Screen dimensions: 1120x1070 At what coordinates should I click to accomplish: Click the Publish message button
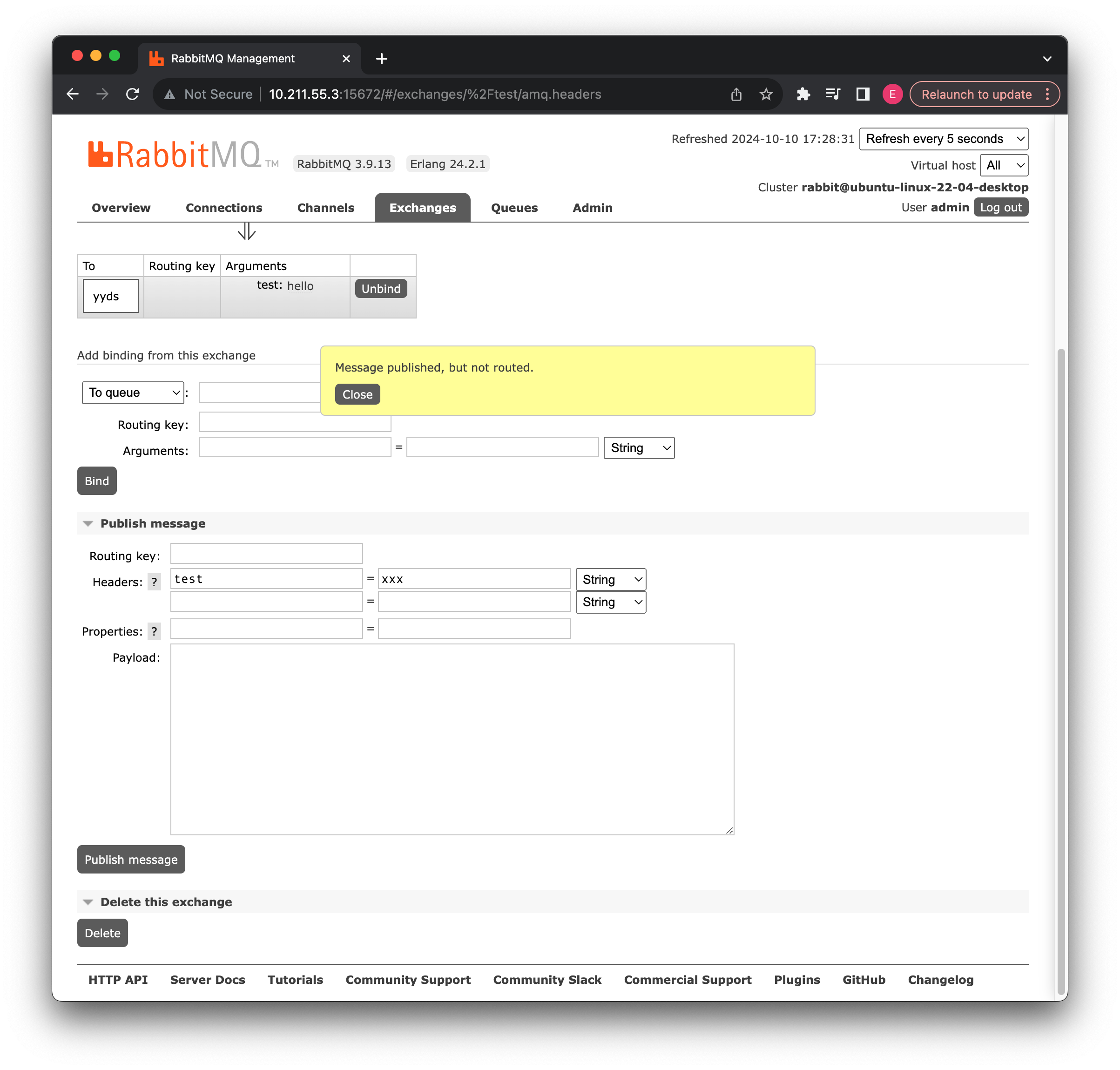pos(131,859)
